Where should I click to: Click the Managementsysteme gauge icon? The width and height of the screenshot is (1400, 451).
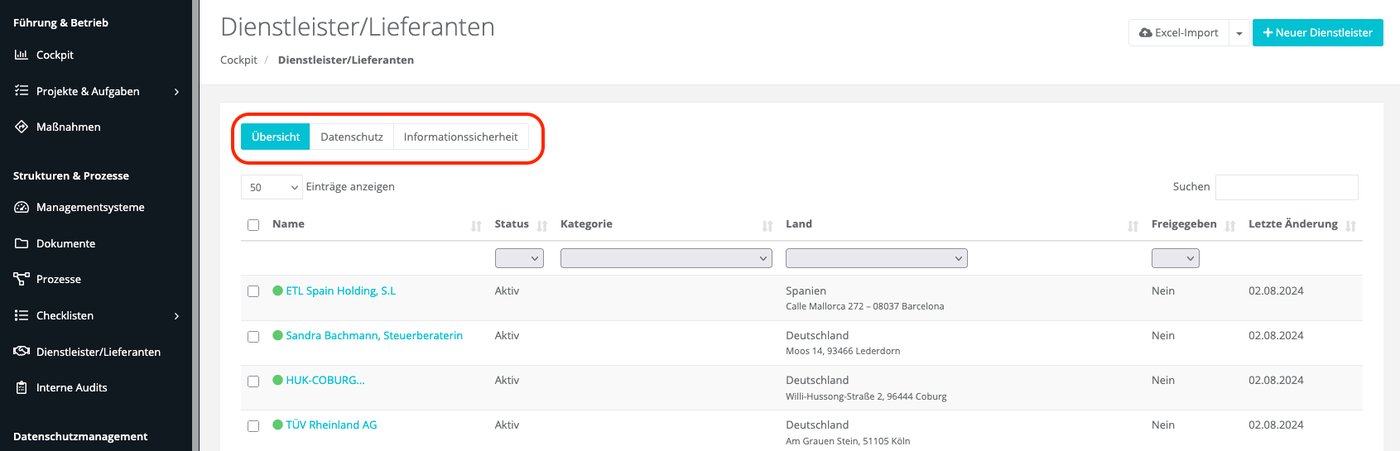21,207
